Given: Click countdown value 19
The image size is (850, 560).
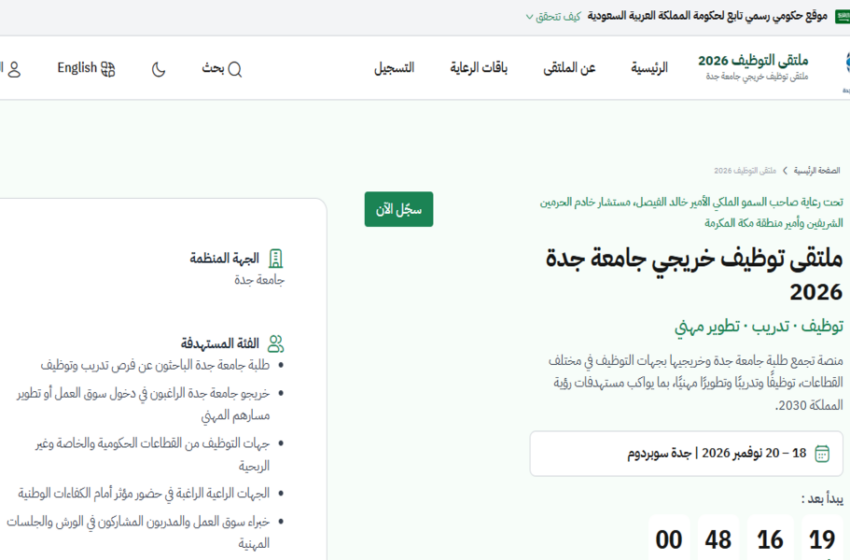Looking at the screenshot, I should click(x=822, y=540).
